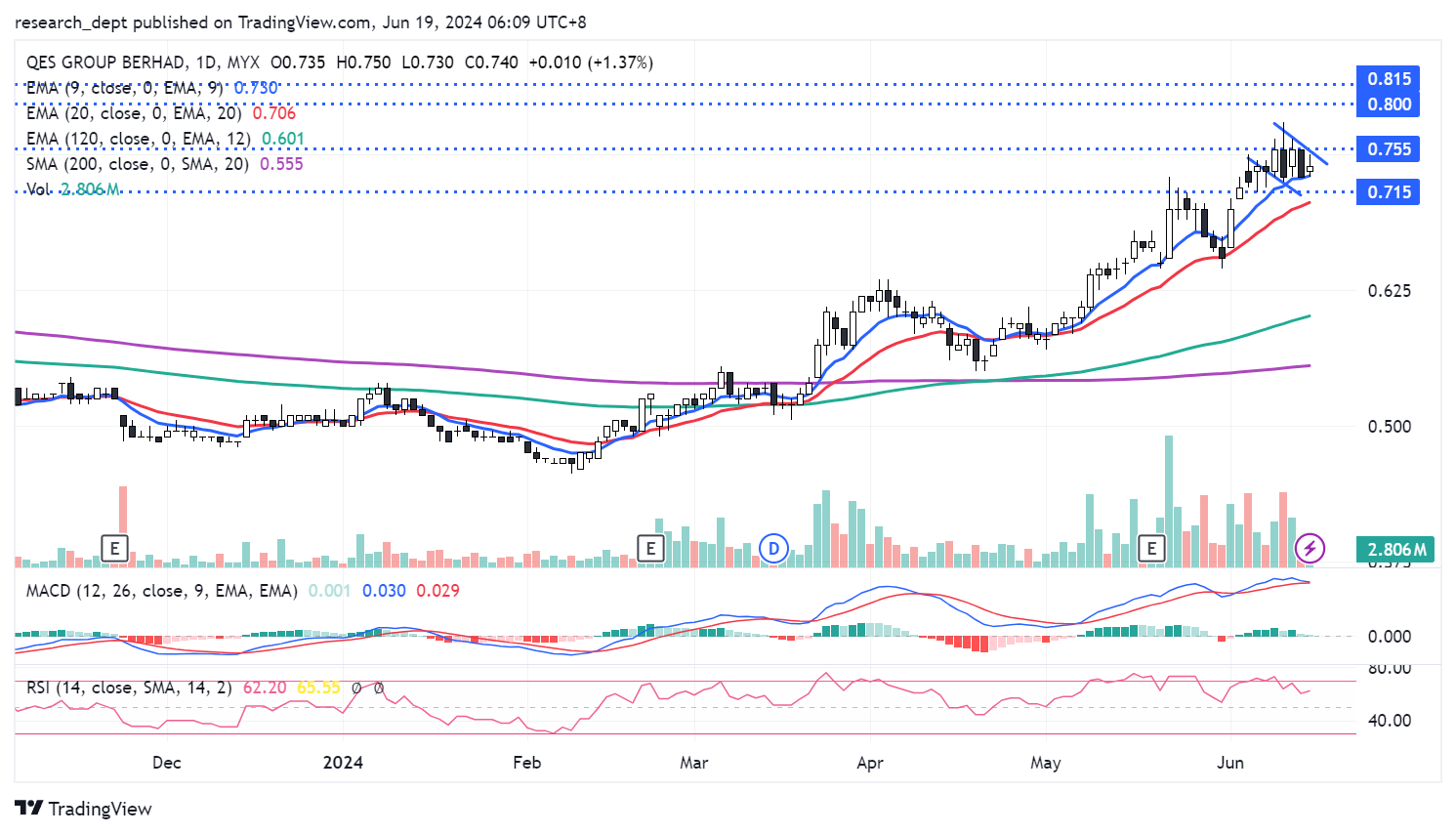The width and height of the screenshot is (1456, 834).
Task: Click the earnings E marker before March
Action: (x=650, y=548)
